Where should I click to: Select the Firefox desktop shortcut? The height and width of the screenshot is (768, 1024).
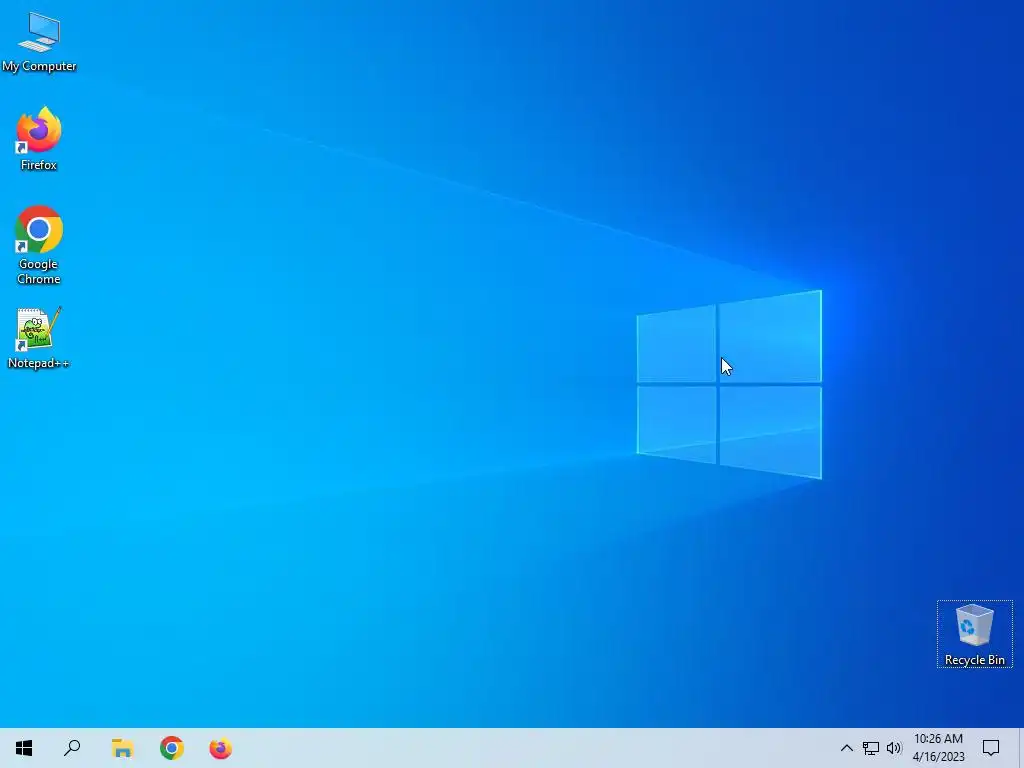[x=39, y=139]
